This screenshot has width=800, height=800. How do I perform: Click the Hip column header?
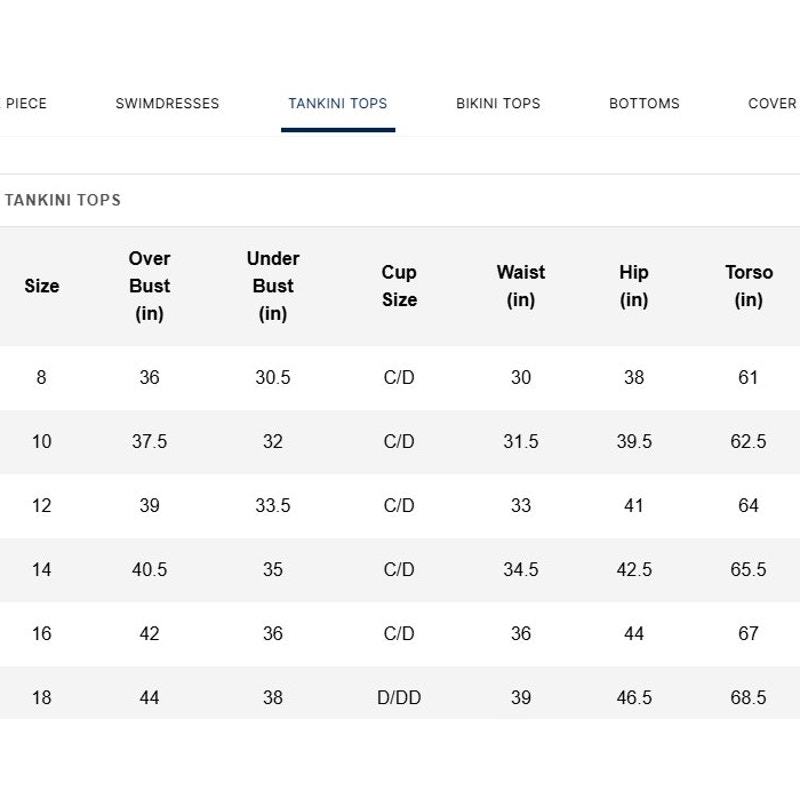pyautogui.click(x=634, y=286)
